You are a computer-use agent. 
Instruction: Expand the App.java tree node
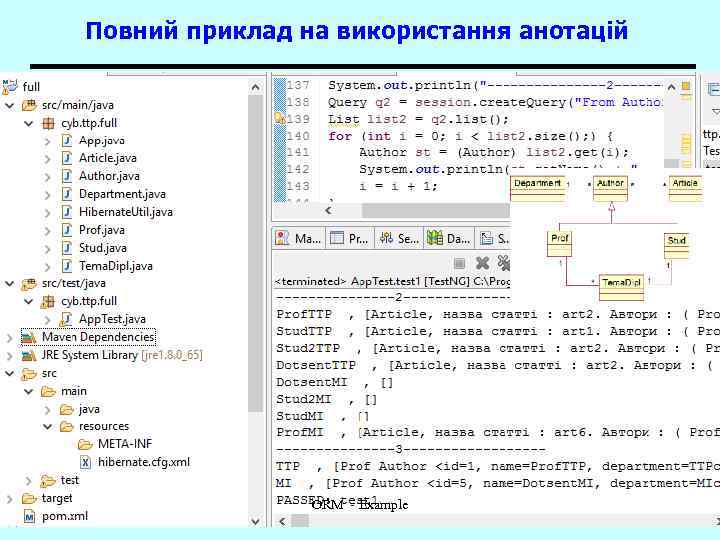pos(48,141)
